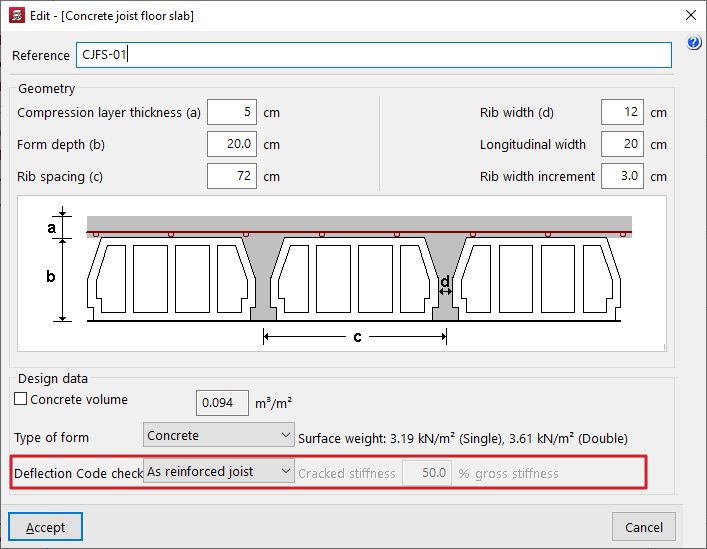The width and height of the screenshot is (707, 549).
Task: Click the Cracked stiffness percentage field
Action: point(428,473)
